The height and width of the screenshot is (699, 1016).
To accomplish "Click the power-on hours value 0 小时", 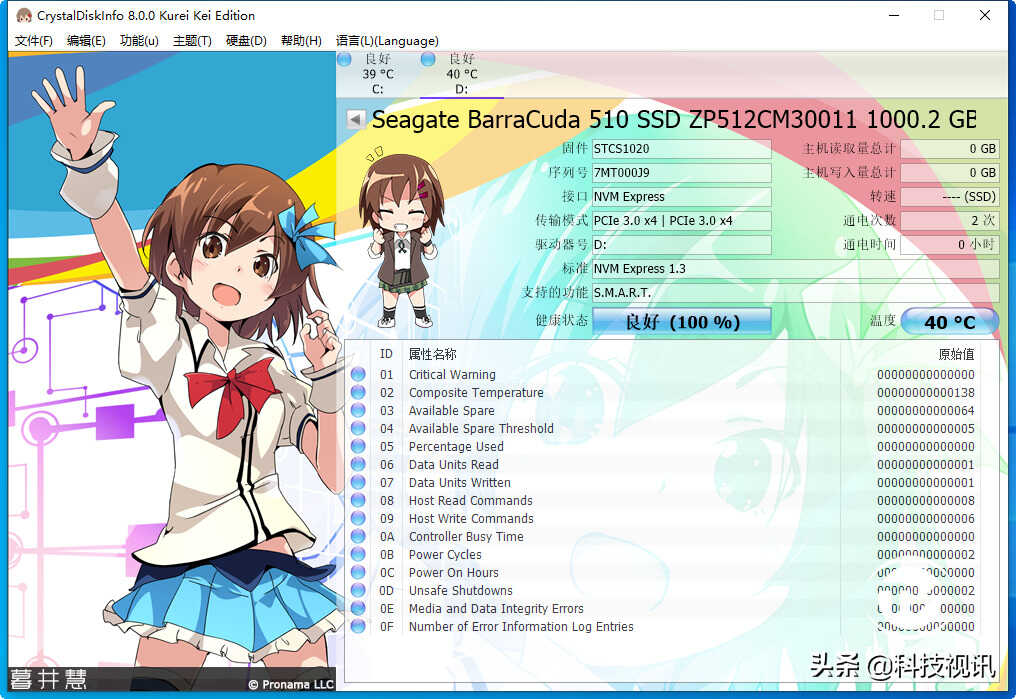I will [x=949, y=244].
